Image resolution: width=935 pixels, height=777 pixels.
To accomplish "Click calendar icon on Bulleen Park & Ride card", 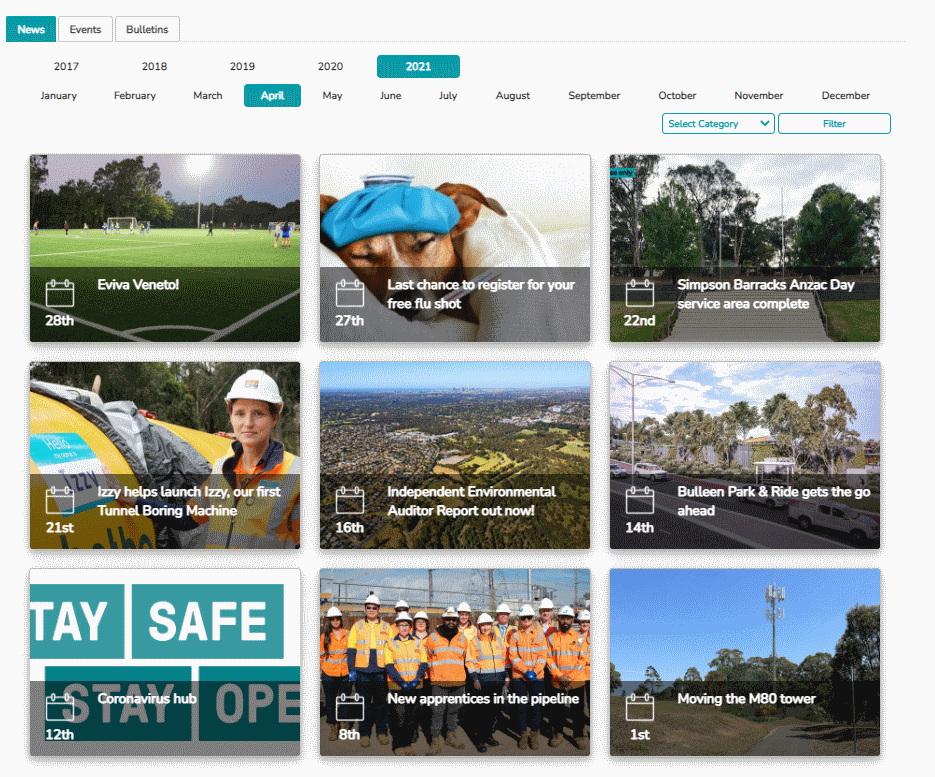I will click(640, 500).
